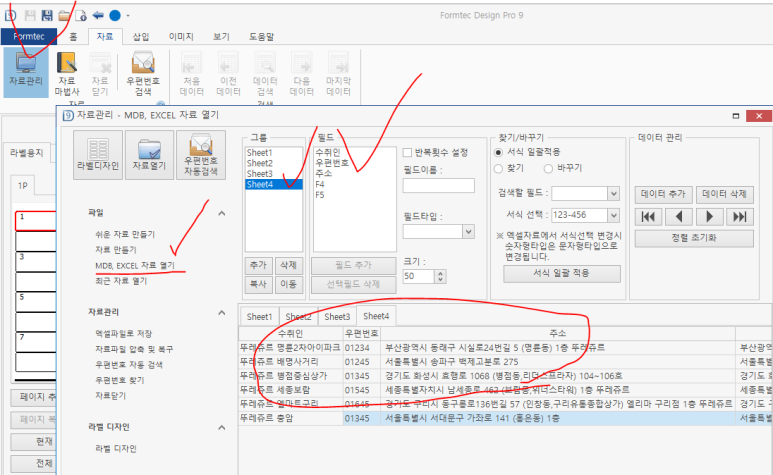Jump to last record button

point(740,217)
